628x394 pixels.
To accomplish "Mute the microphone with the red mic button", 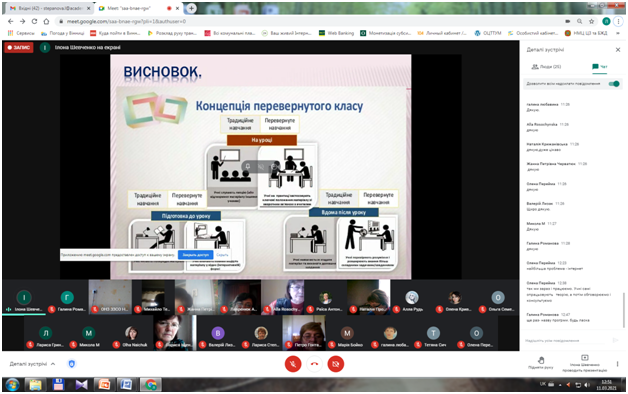I will (x=293, y=364).
